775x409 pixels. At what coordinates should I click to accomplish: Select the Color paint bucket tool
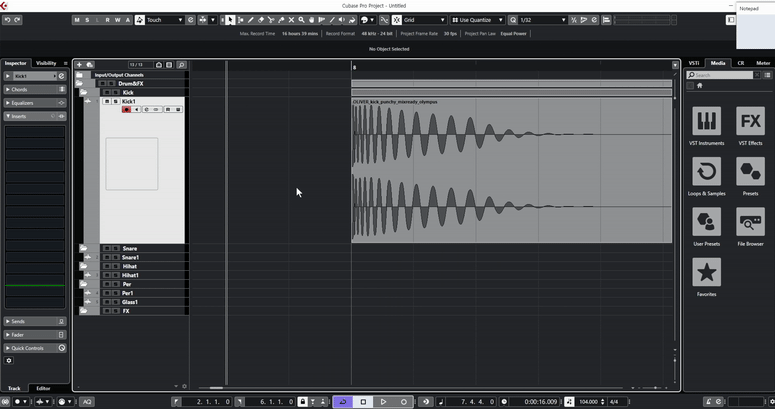(x=352, y=20)
